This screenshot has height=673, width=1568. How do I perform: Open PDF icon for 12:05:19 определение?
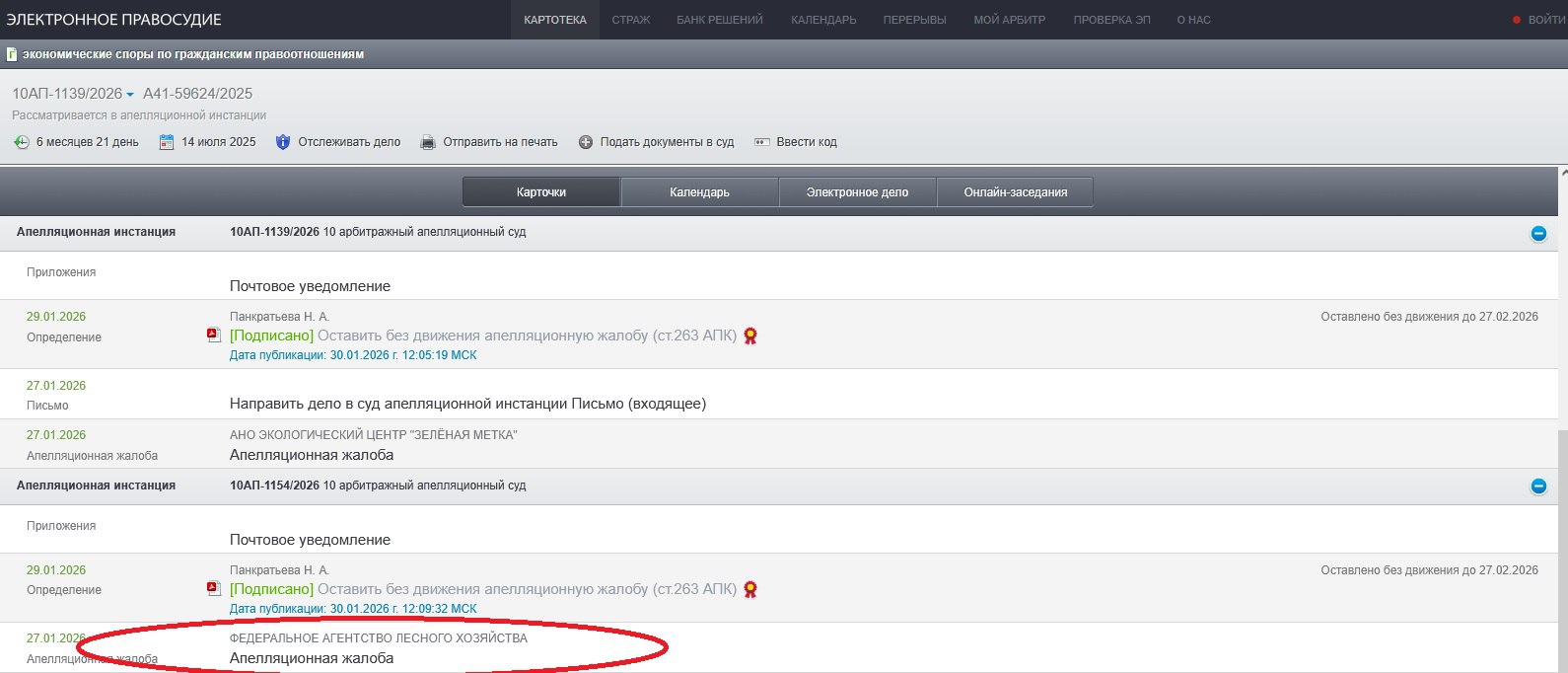[213, 336]
